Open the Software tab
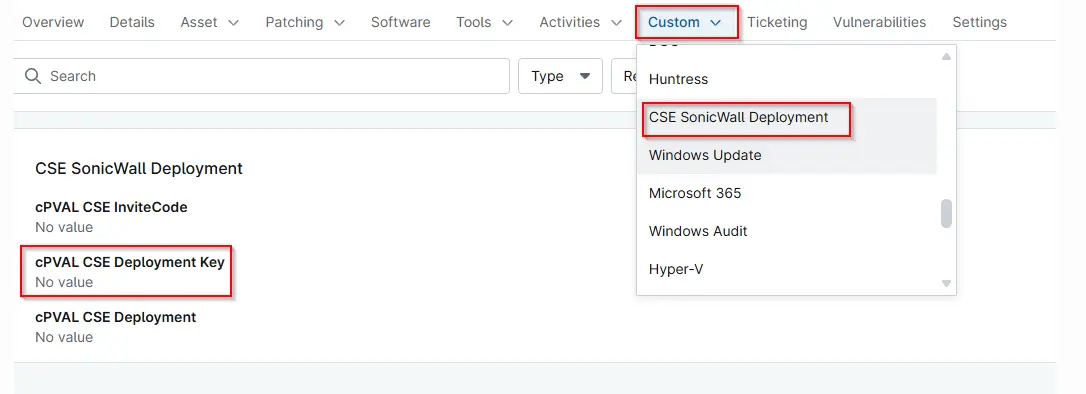 tap(400, 22)
